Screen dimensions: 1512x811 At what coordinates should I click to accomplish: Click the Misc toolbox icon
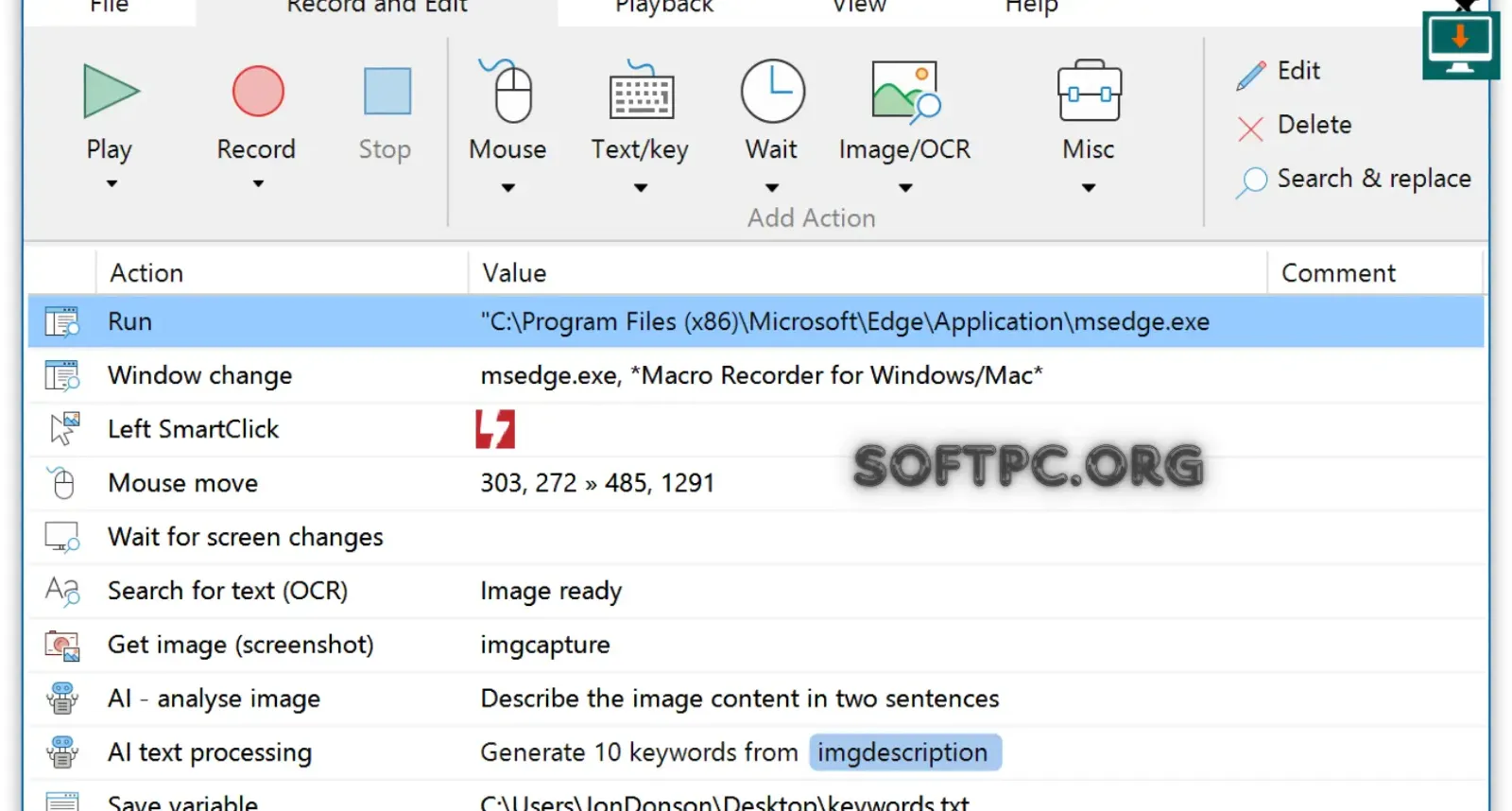(x=1090, y=92)
